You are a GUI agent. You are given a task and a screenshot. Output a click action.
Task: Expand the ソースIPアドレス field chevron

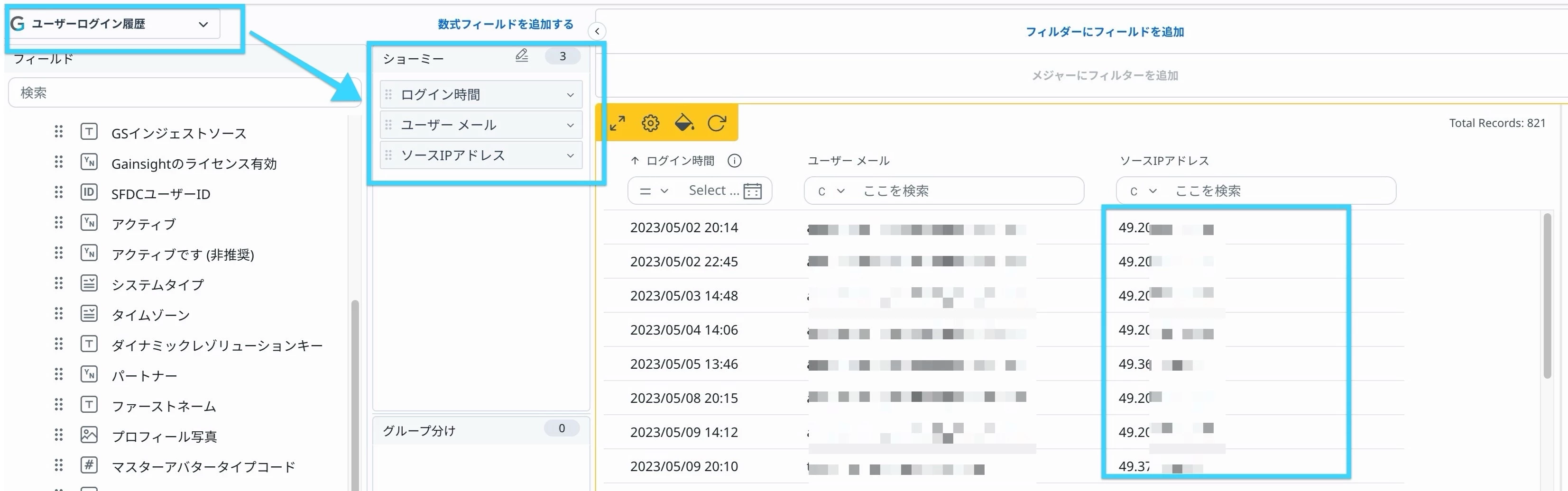[x=571, y=156]
